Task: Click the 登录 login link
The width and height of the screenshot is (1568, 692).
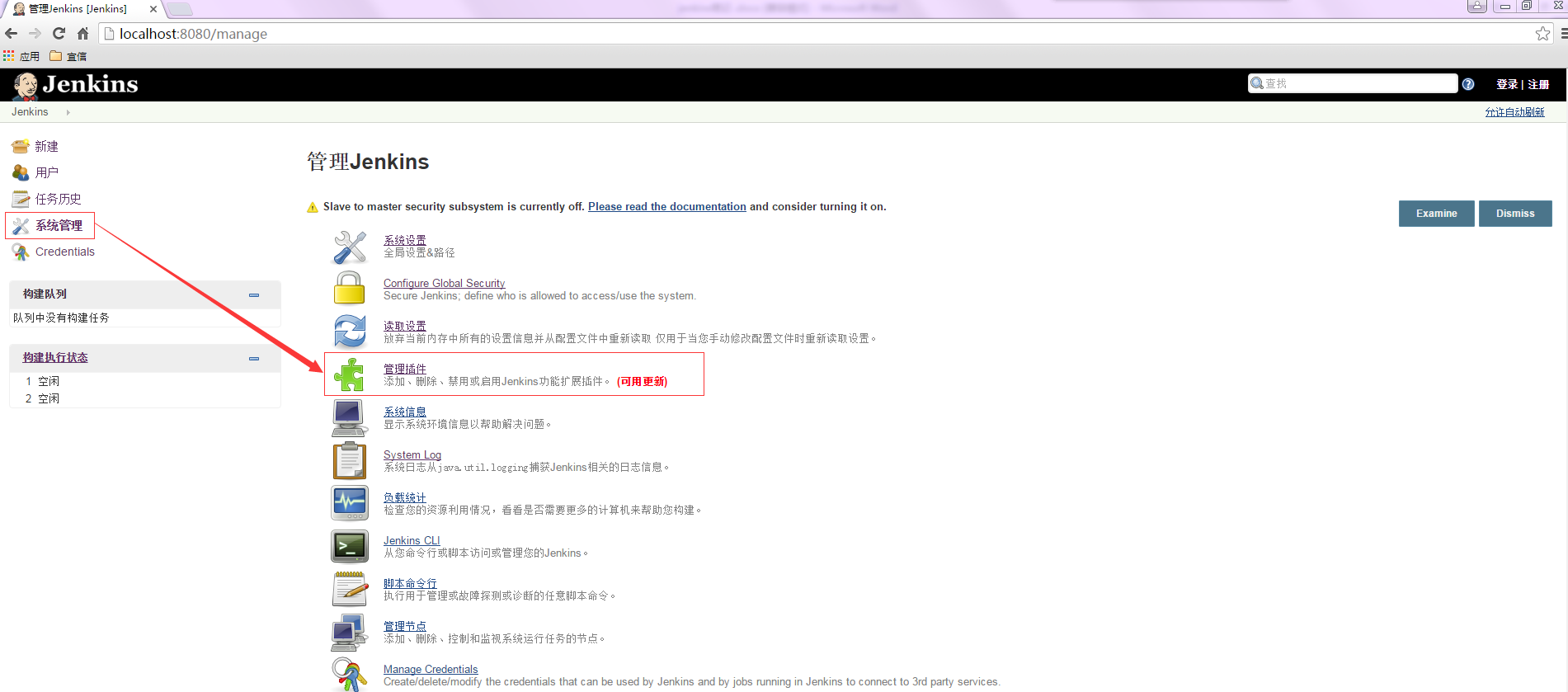Action: click(x=1507, y=84)
